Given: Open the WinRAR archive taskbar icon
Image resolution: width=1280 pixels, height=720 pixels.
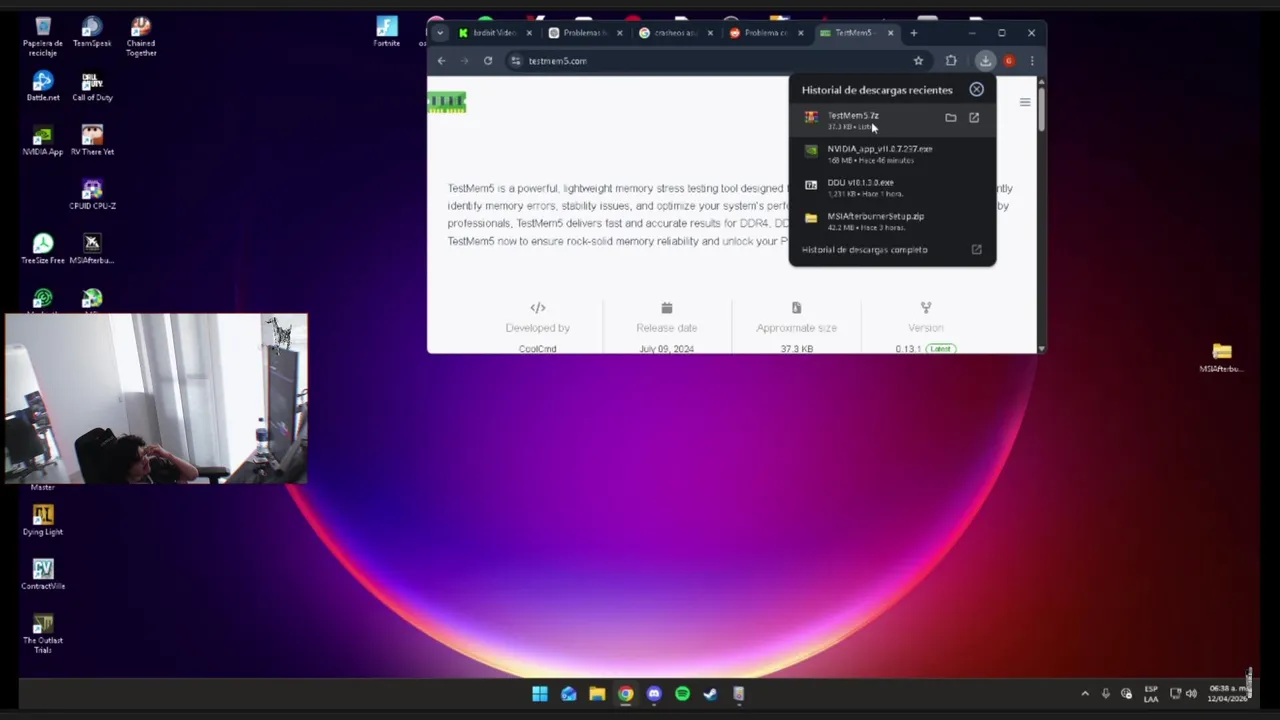Looking at the screenshot, I should coord(739,694).
